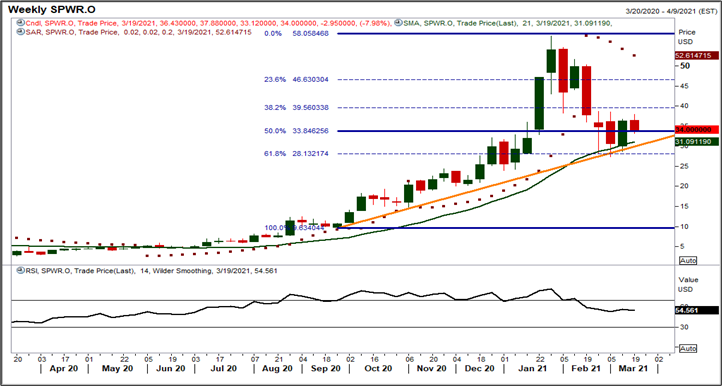Click the 54.561 RSI value tag
The height and width of the screenshot is (386, 722).
[x=697, y=310]
